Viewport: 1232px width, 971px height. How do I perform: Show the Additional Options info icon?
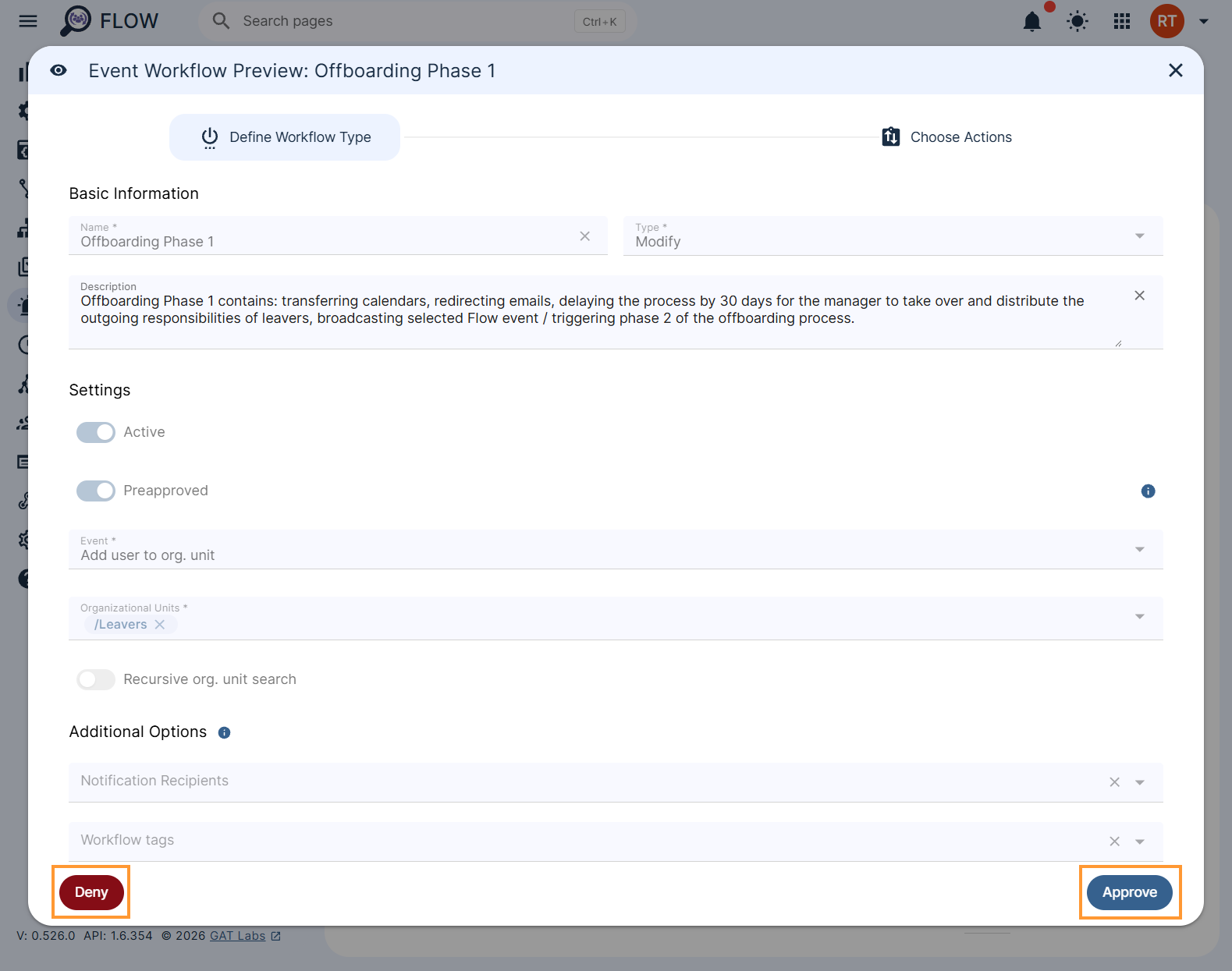[224, 732]
